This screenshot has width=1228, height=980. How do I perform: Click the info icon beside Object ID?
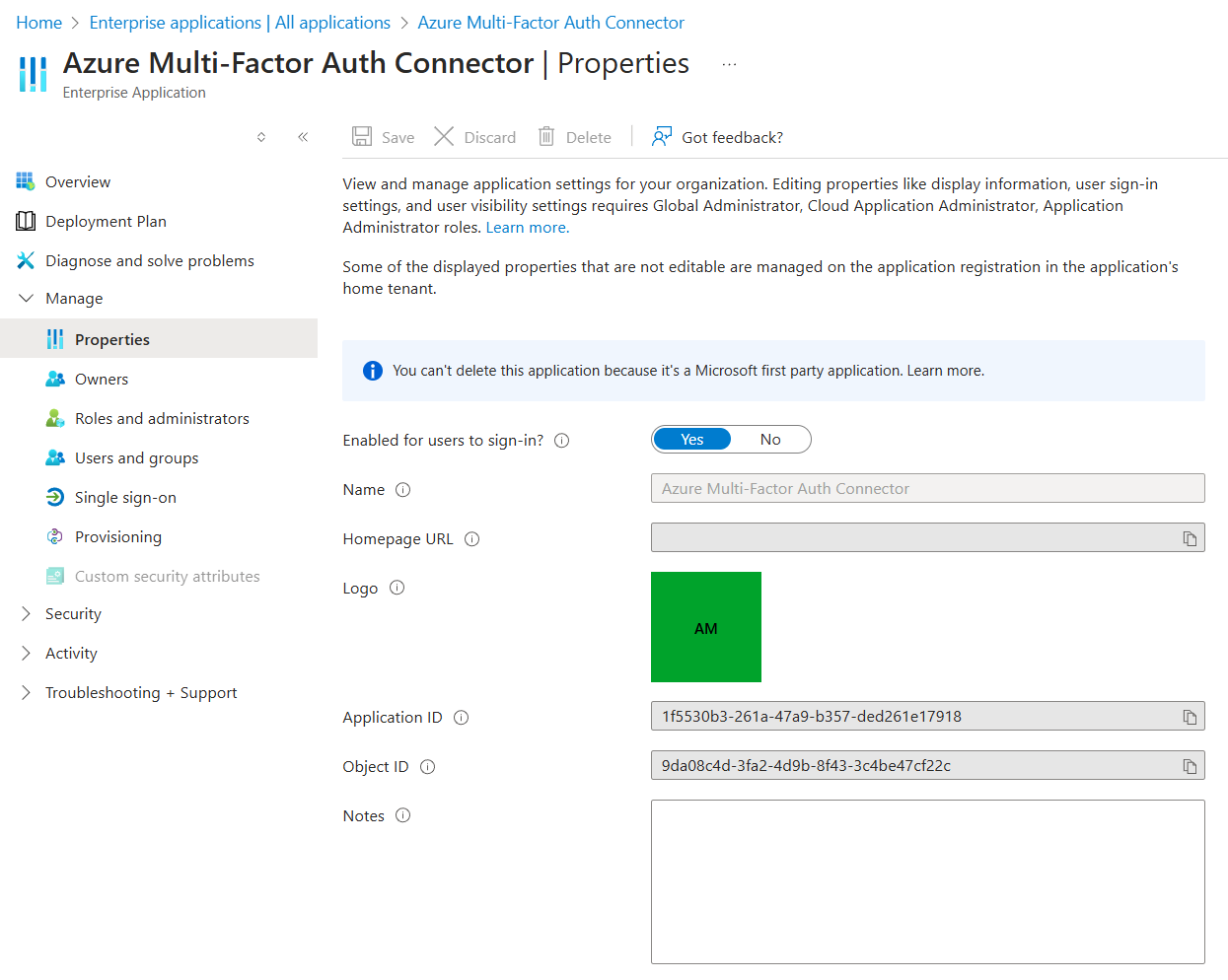tap(428, 767)
